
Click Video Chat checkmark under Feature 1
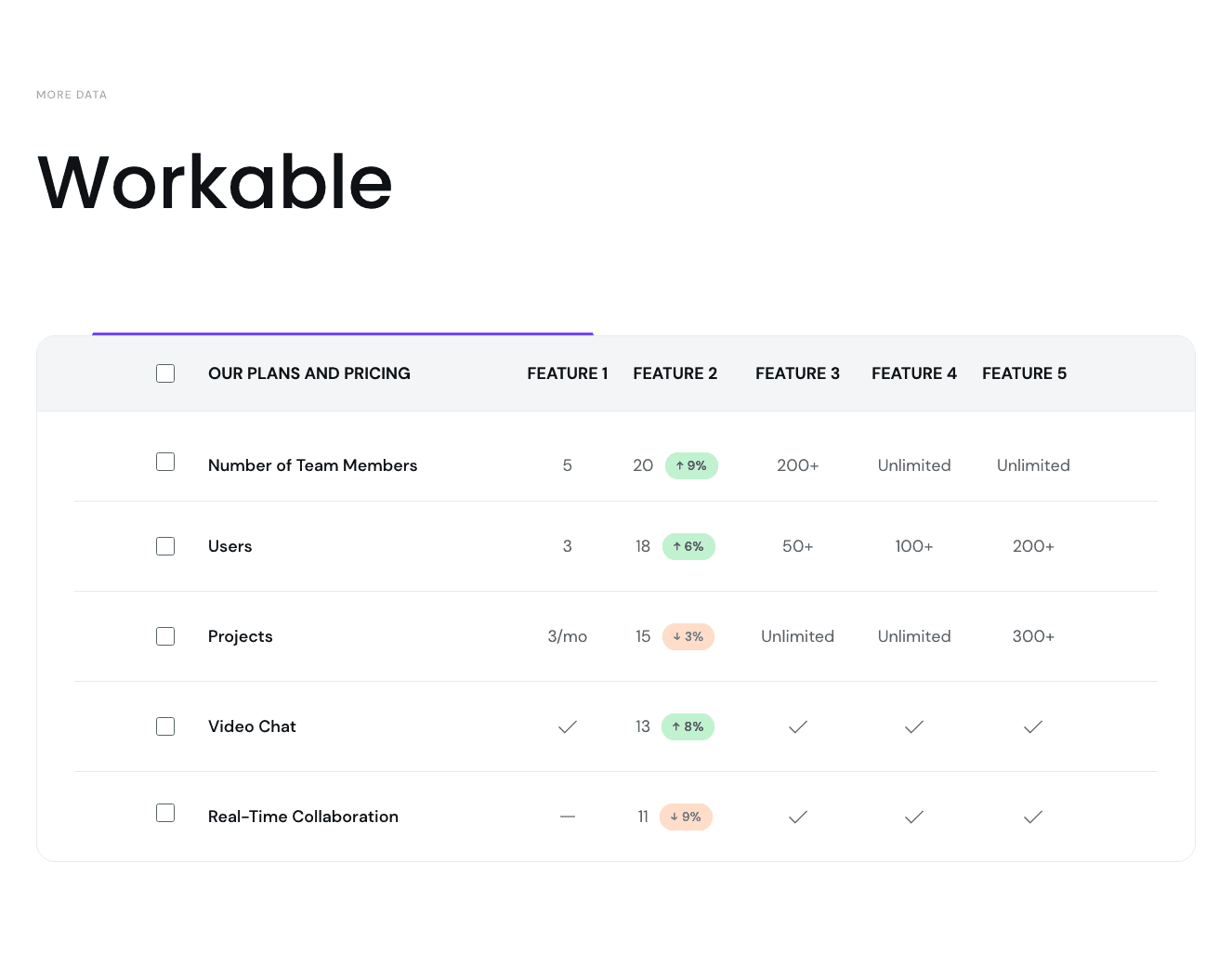(568, 726)
